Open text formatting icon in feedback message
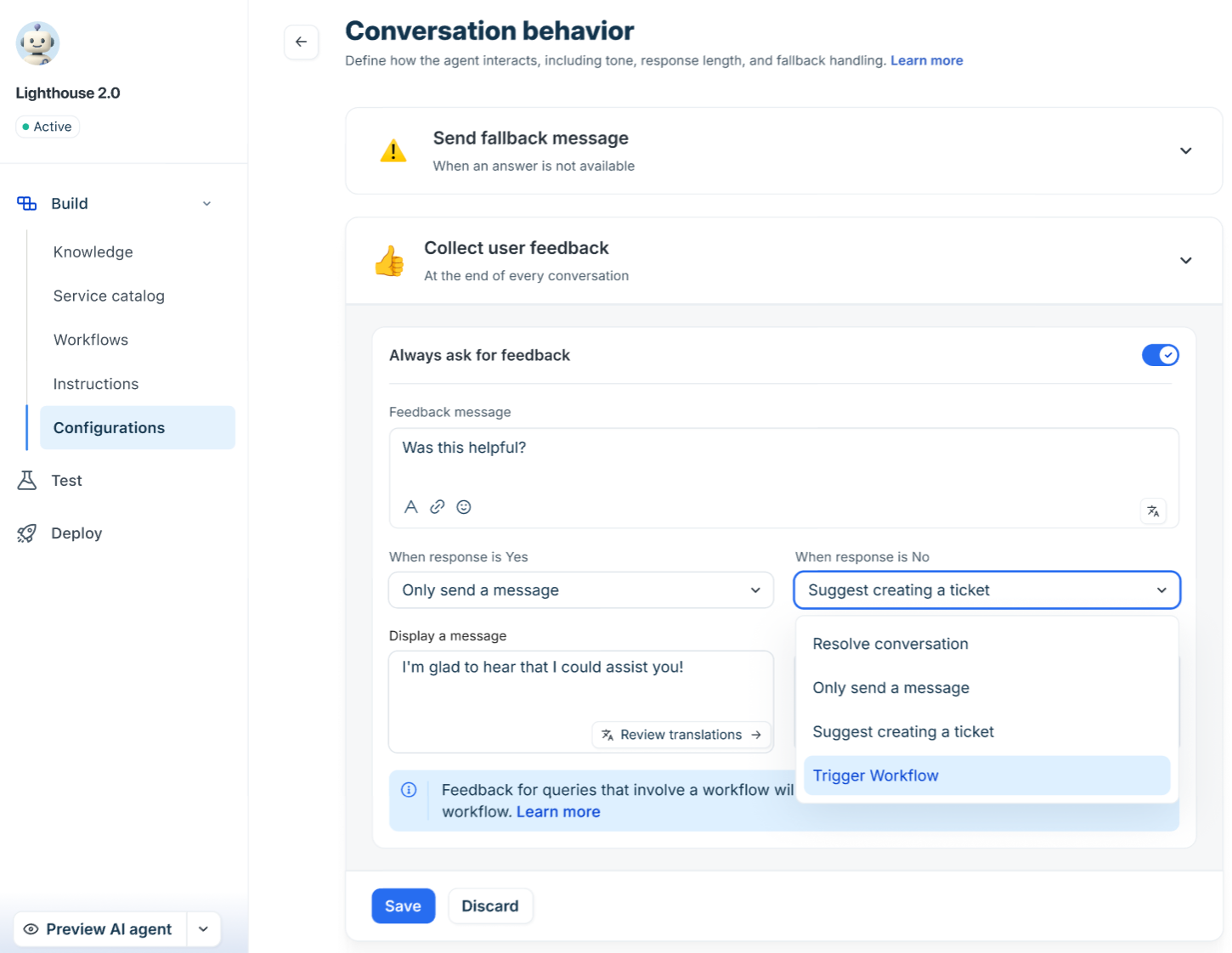 411,507
